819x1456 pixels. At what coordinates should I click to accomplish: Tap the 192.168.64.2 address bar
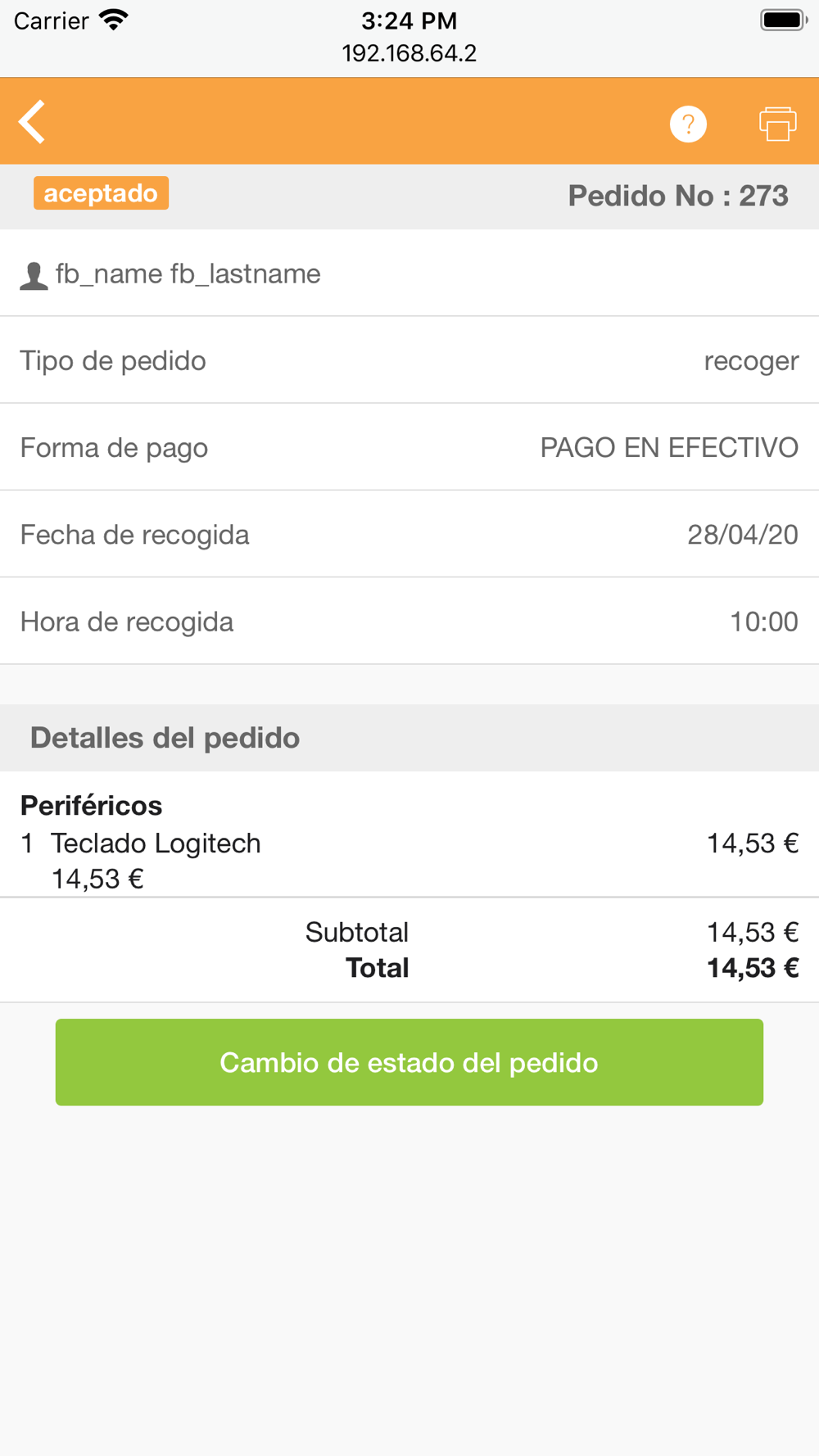coord(409,53)
